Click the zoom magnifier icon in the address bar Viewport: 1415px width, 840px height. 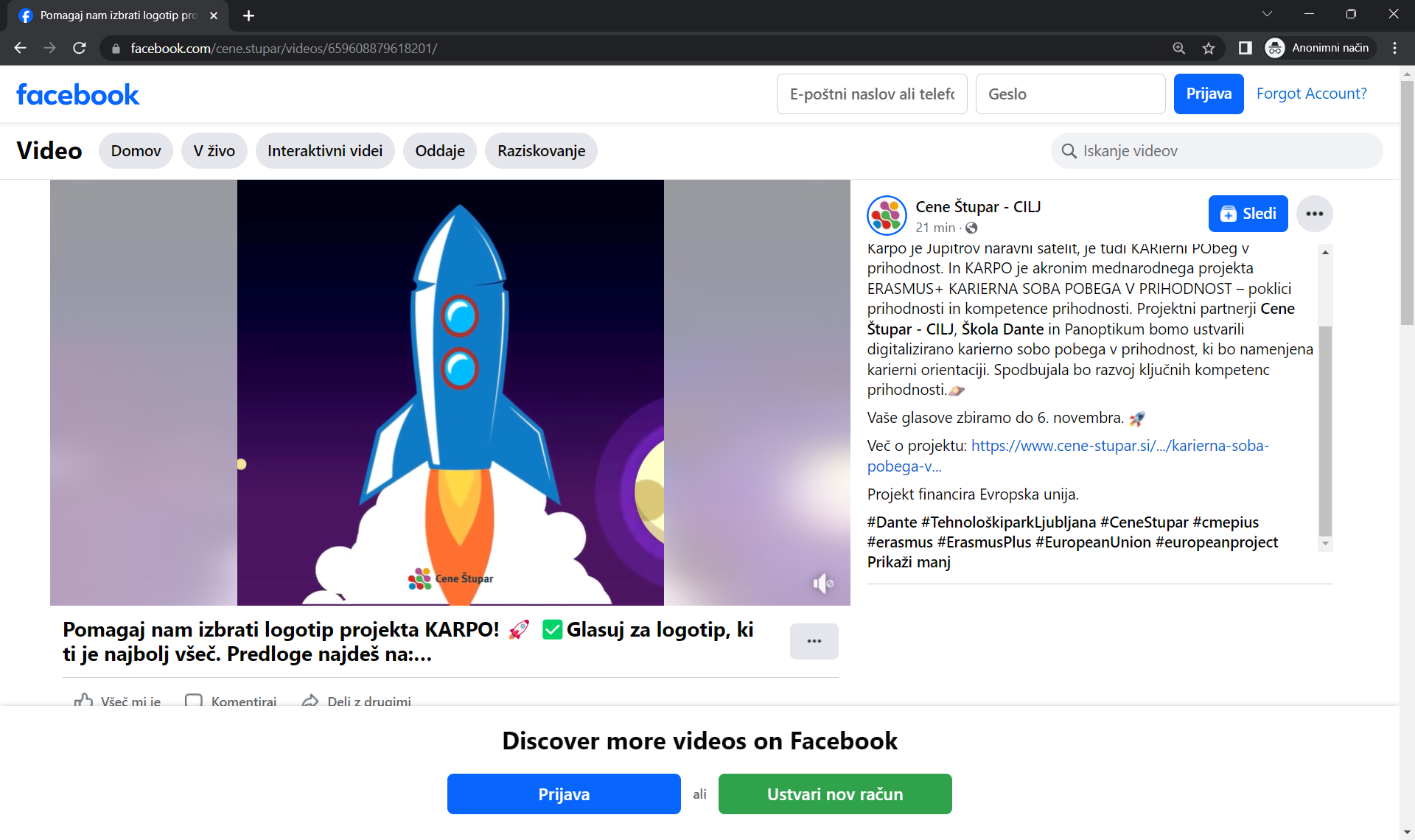[x=1178, y=48]
